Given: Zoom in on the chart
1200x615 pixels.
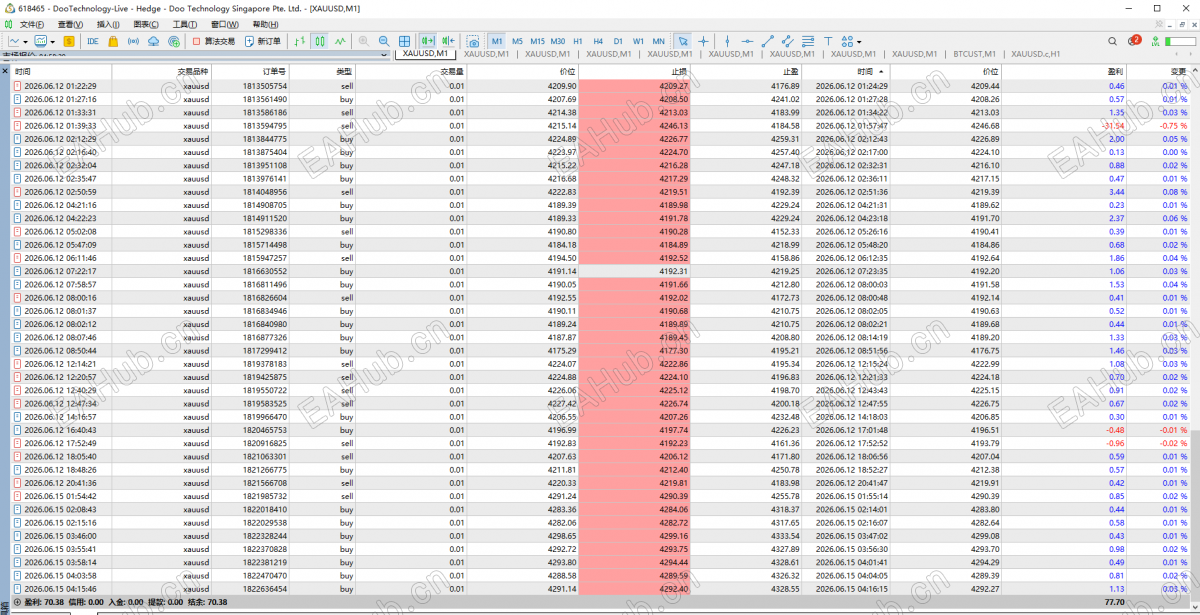Looking at the screenshot, I should point(363,41).
